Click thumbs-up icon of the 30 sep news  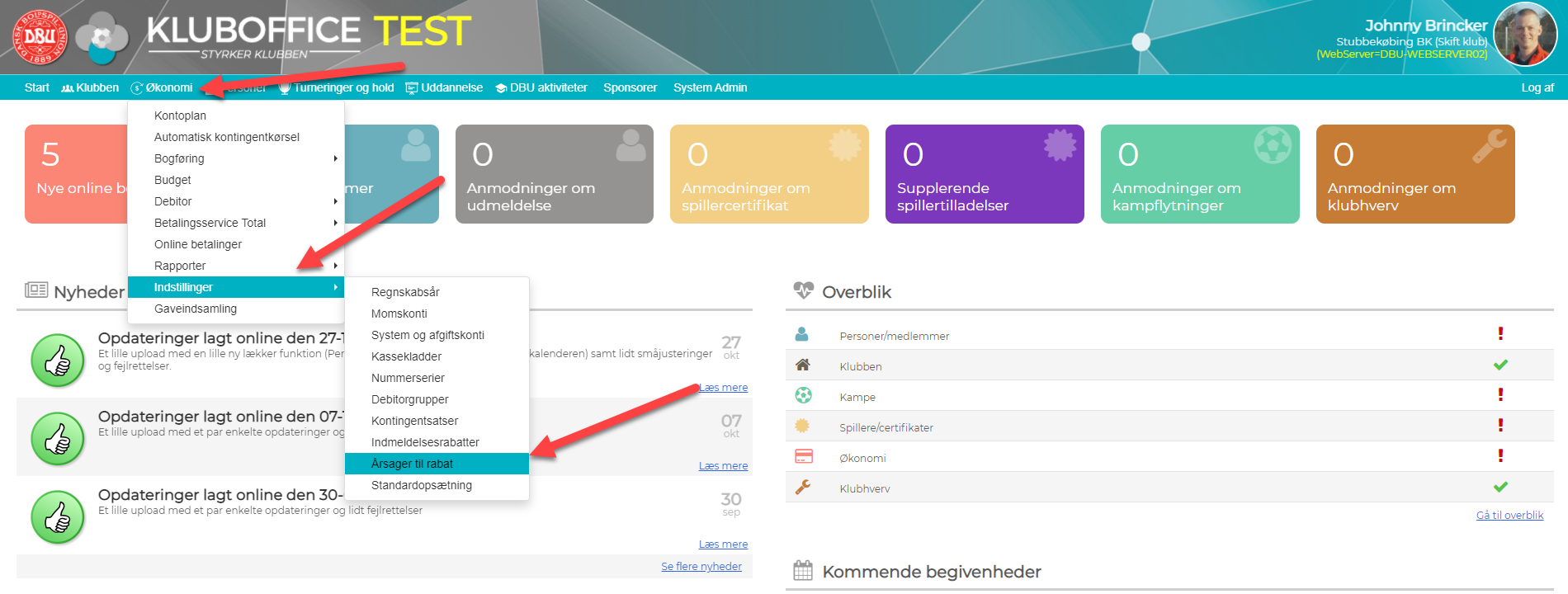point(58,517)
